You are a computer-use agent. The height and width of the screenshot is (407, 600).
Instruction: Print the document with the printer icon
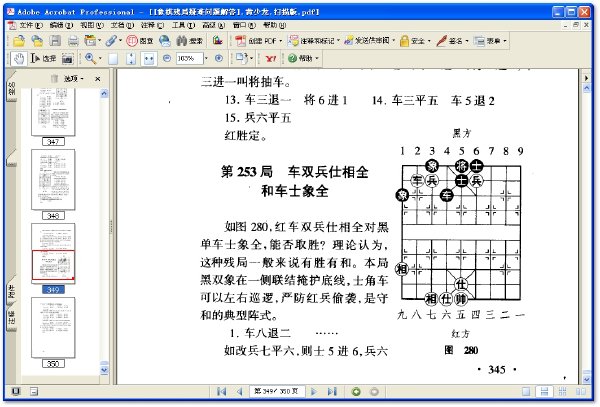tap(73, 41)
